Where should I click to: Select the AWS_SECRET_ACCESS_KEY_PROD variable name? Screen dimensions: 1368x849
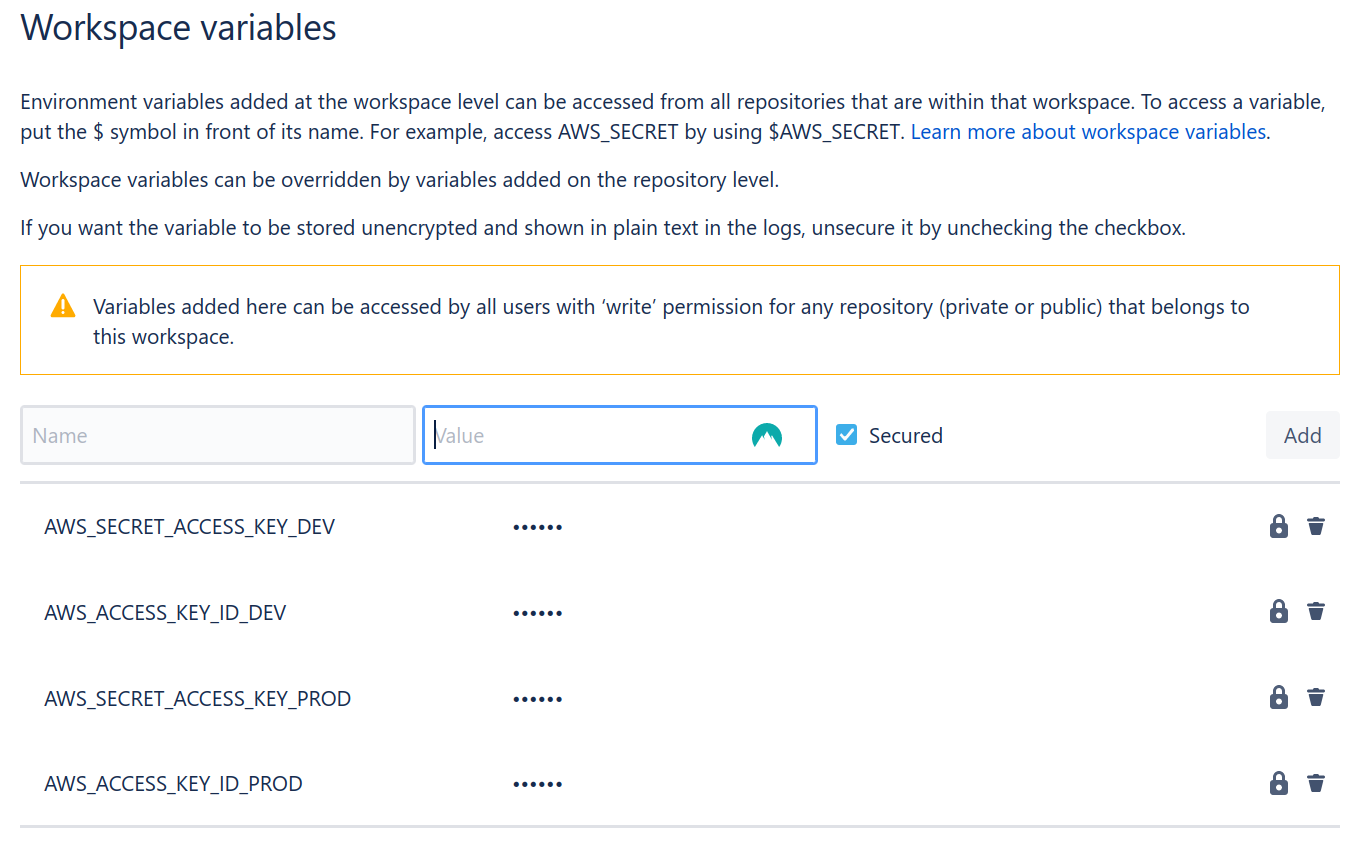tap(198, 699)
